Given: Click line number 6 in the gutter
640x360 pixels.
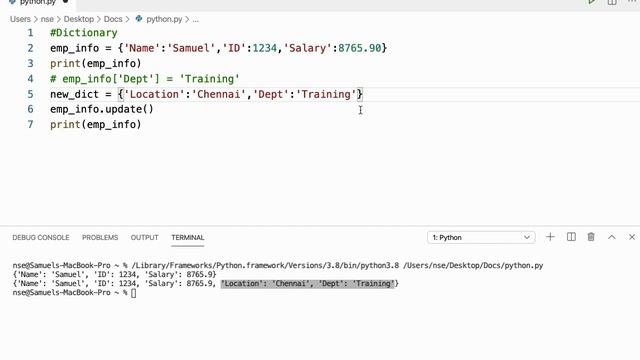Looking at the screenshot, I should [x=31, y=109].
